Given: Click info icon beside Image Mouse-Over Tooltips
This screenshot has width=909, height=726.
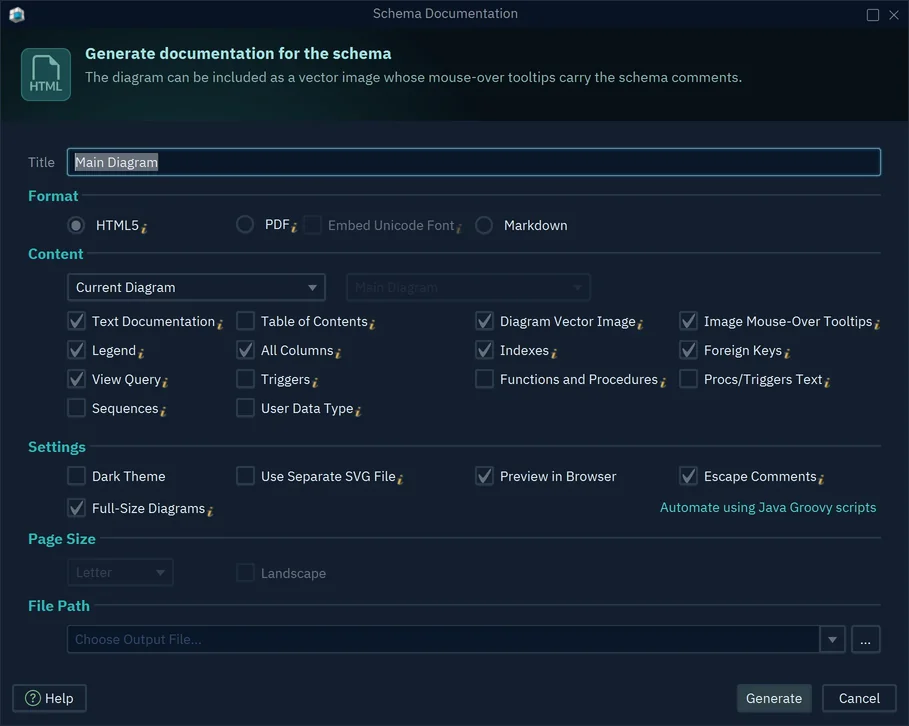Looking at the screenshot, I should [878, 325].
